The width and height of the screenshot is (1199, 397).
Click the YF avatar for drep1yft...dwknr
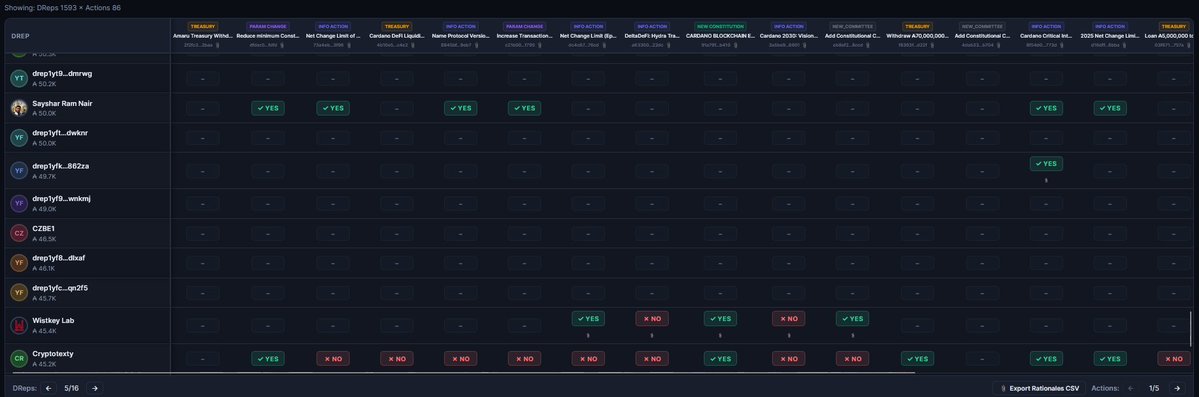(x=19, y=138)
